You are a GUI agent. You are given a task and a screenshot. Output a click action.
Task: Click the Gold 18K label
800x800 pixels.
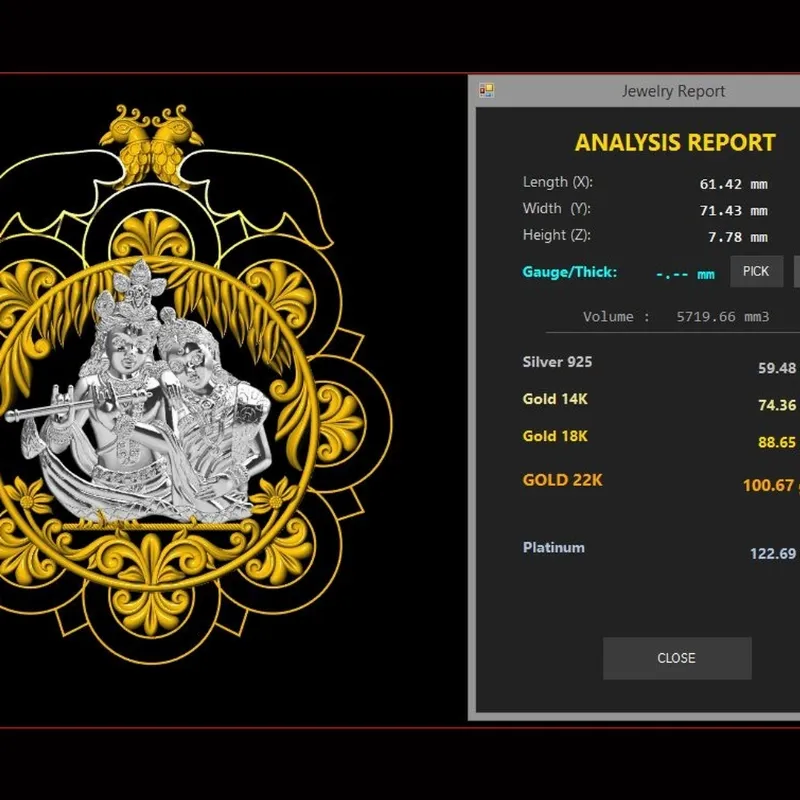click(x=555, y=436)
